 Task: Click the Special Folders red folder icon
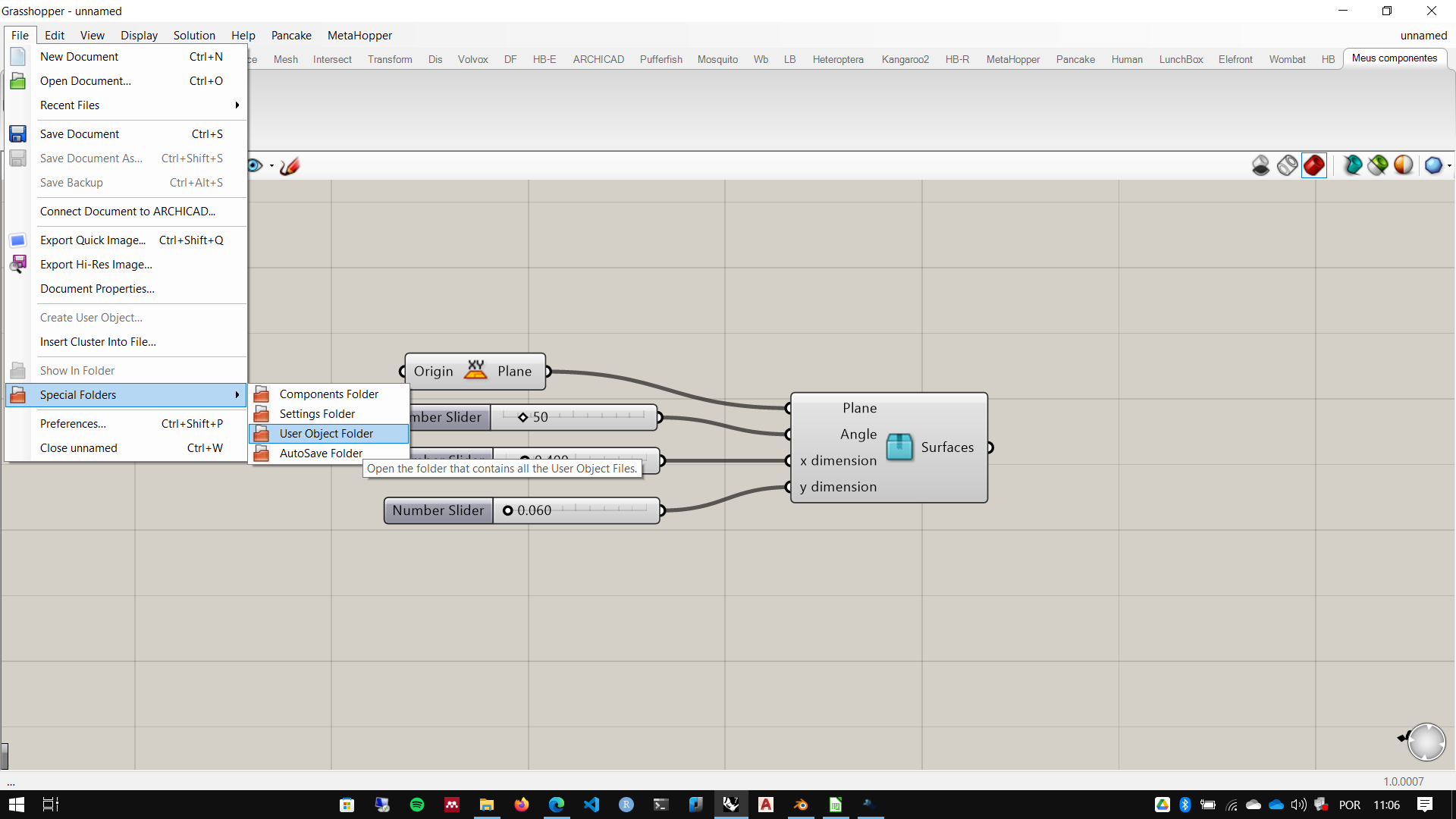coord(18,395)
